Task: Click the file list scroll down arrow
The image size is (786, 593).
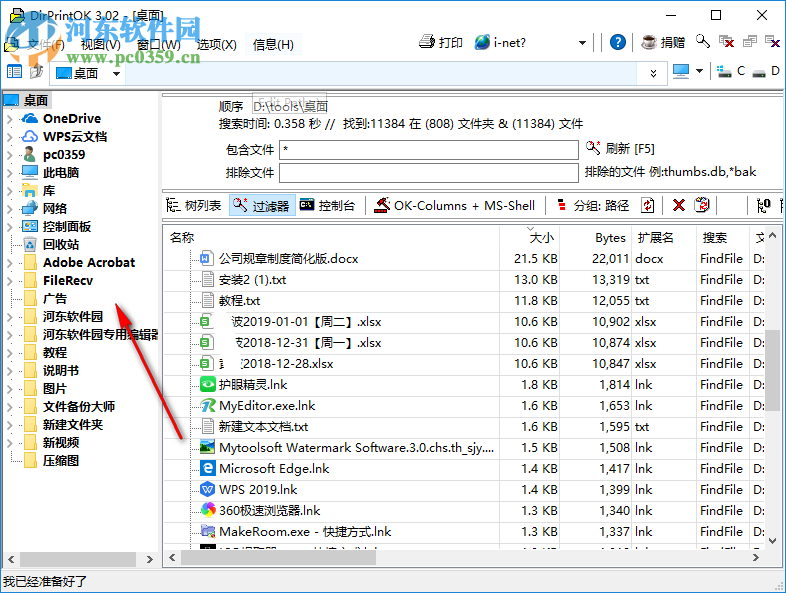Action: (772, 541)
